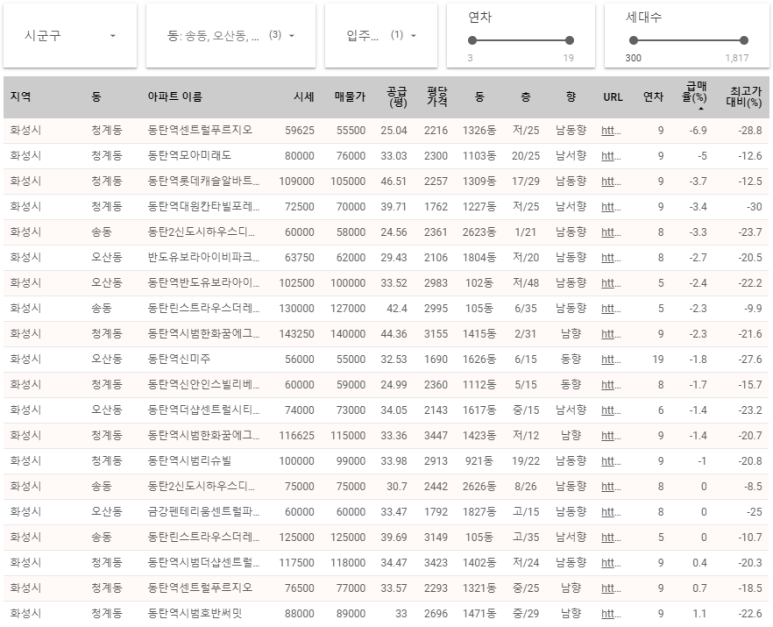
Task: Open the 동 filter dropdown showing 송동, 오산동
Action: tap(231, 35)
